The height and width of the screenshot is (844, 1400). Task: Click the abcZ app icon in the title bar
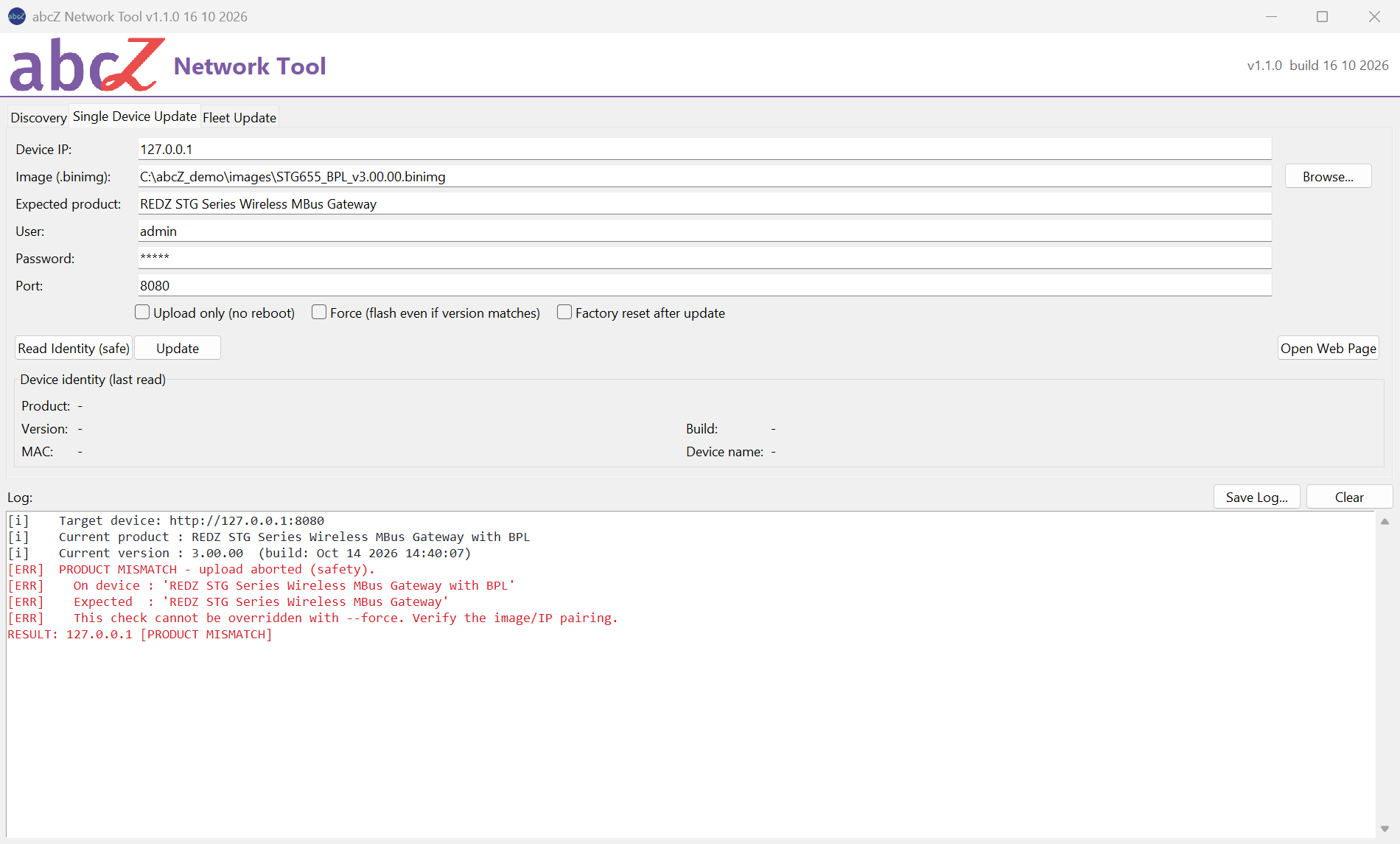click(17, 16)
